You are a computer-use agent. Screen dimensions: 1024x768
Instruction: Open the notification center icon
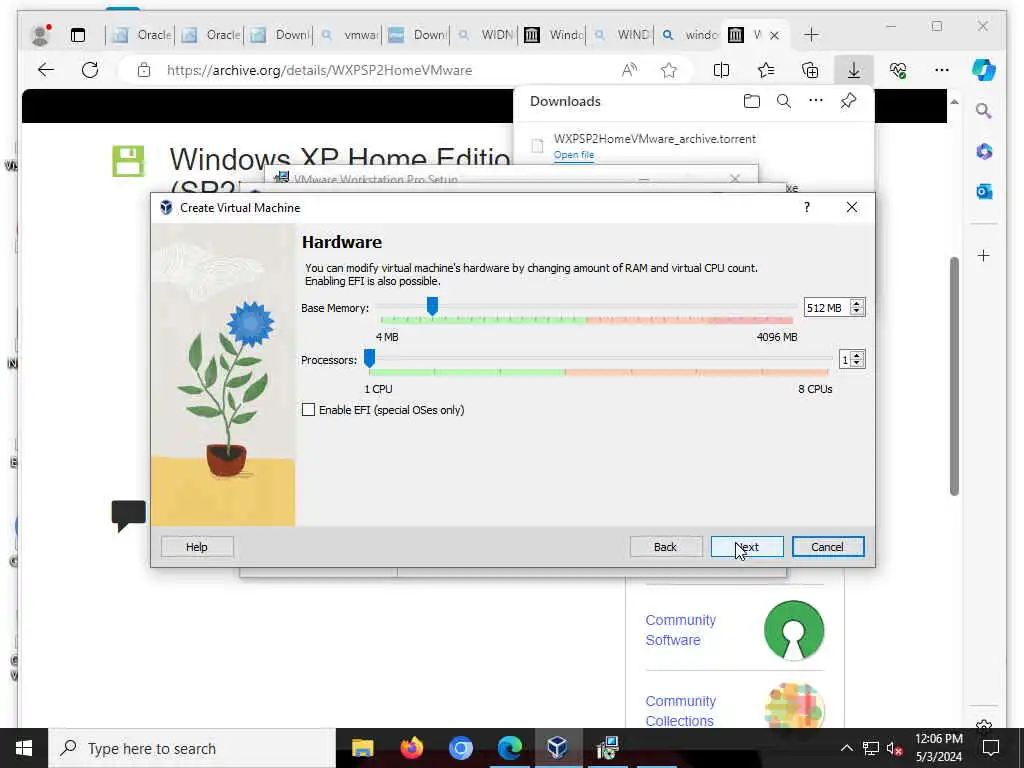pyautogui.click(x=991, y=748)
